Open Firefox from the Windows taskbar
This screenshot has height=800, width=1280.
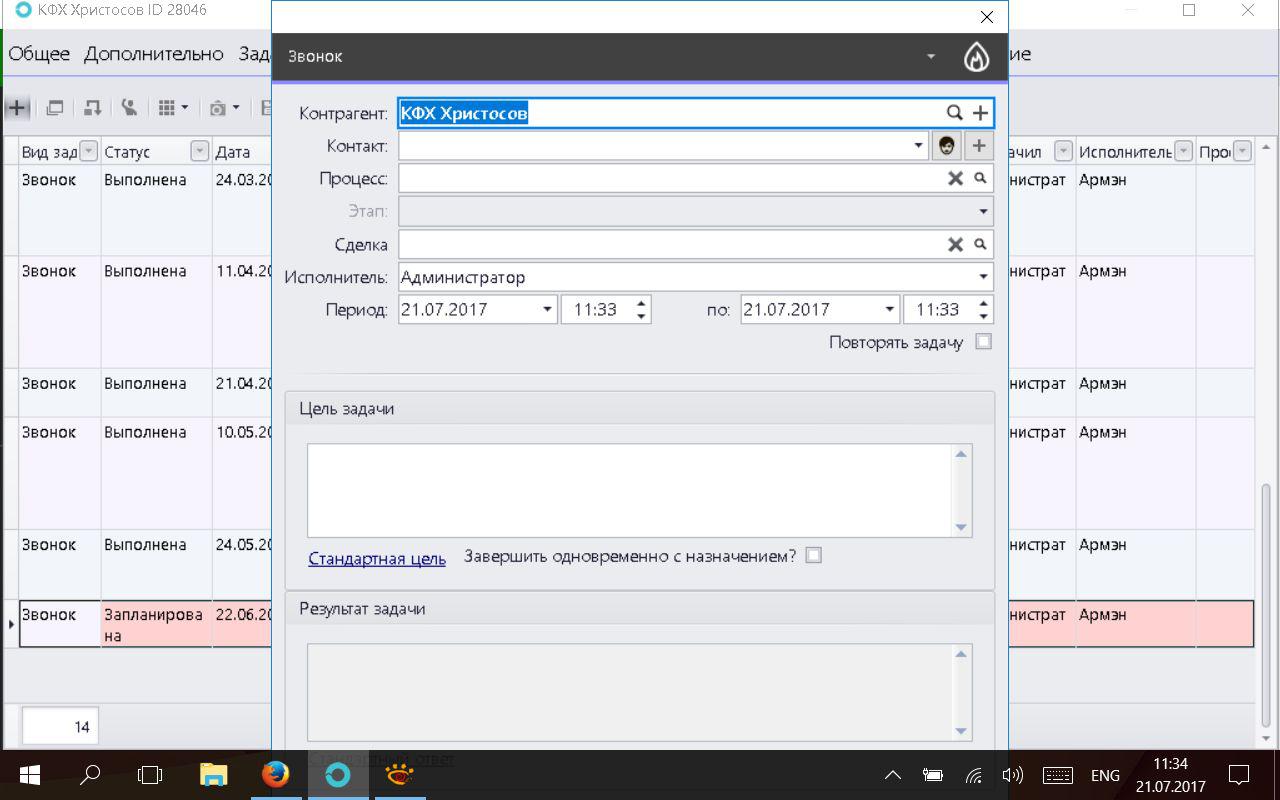pos(275,775)
